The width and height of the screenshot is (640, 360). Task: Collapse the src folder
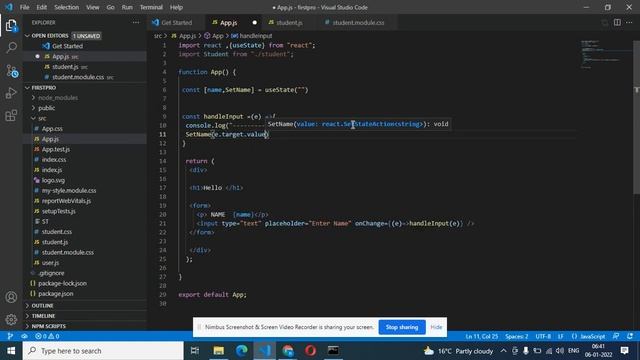coord(42,118)
